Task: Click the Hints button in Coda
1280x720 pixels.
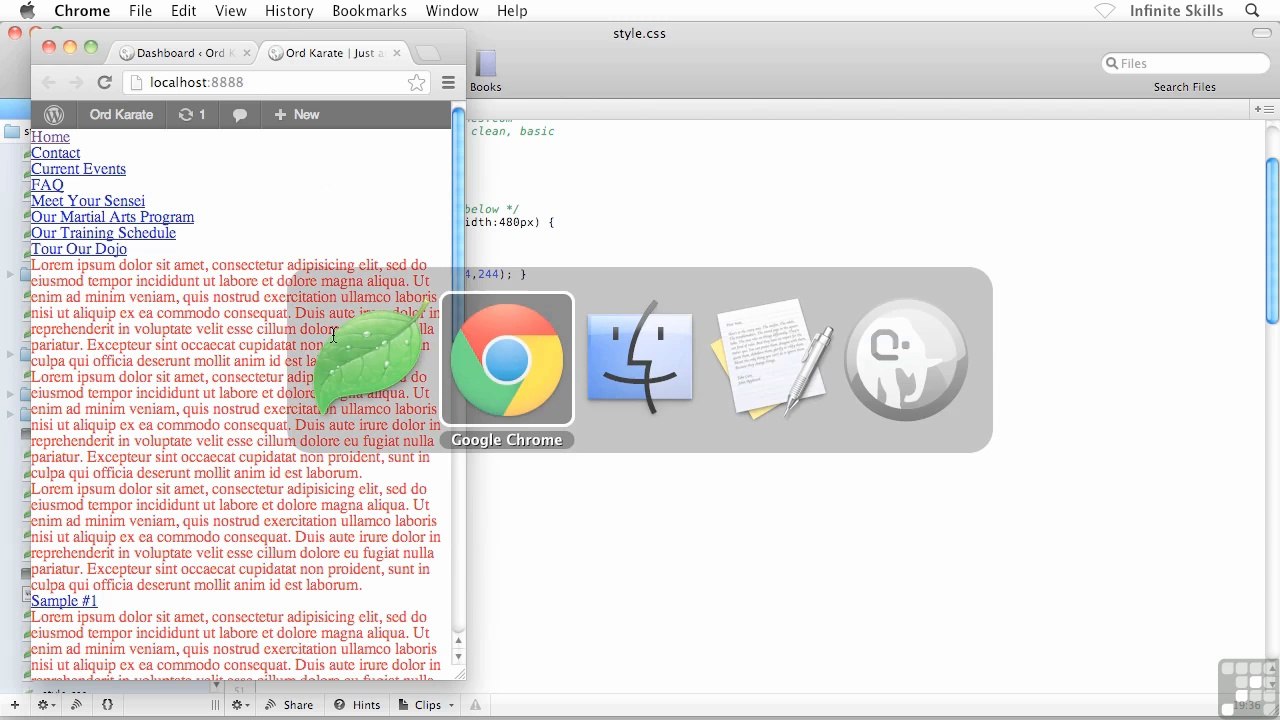Action: (357, 705)
